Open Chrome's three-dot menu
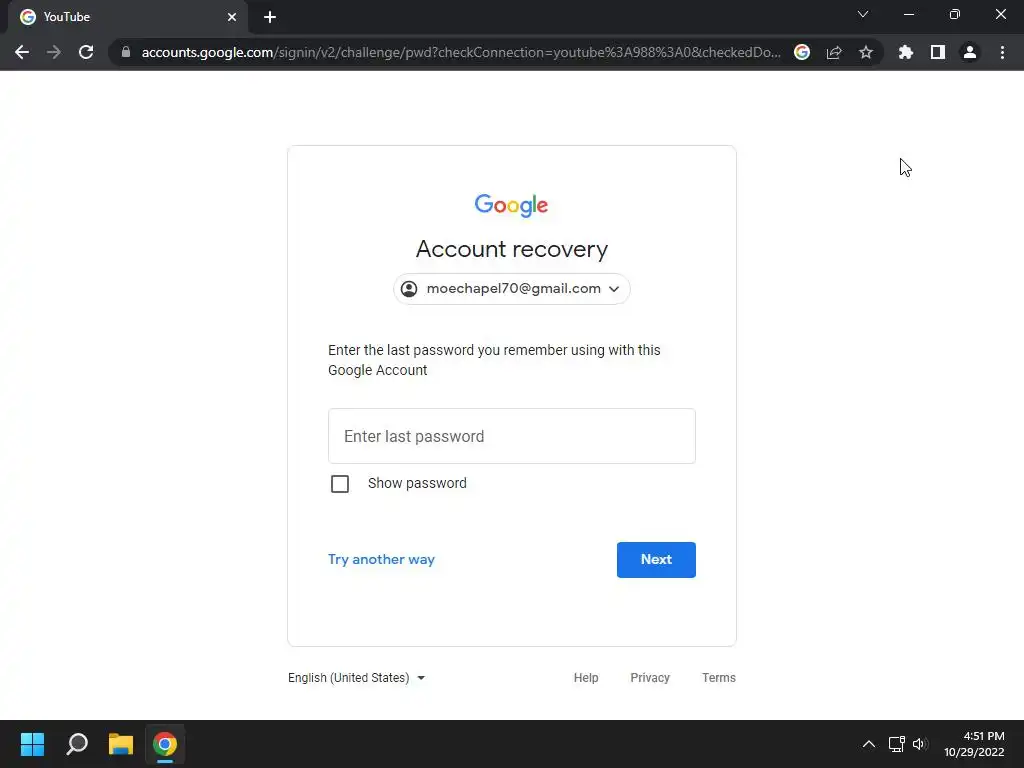1024x768 pixels. coord(1002,52)
